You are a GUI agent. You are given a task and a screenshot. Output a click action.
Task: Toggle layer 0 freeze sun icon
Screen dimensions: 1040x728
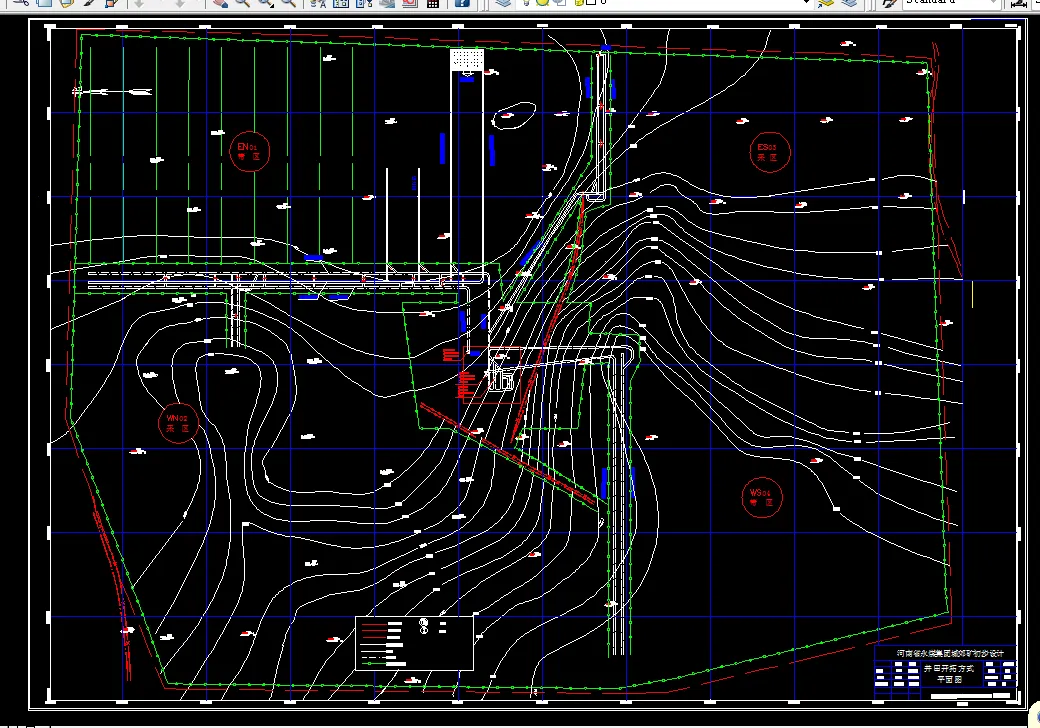tap(543, 2)
